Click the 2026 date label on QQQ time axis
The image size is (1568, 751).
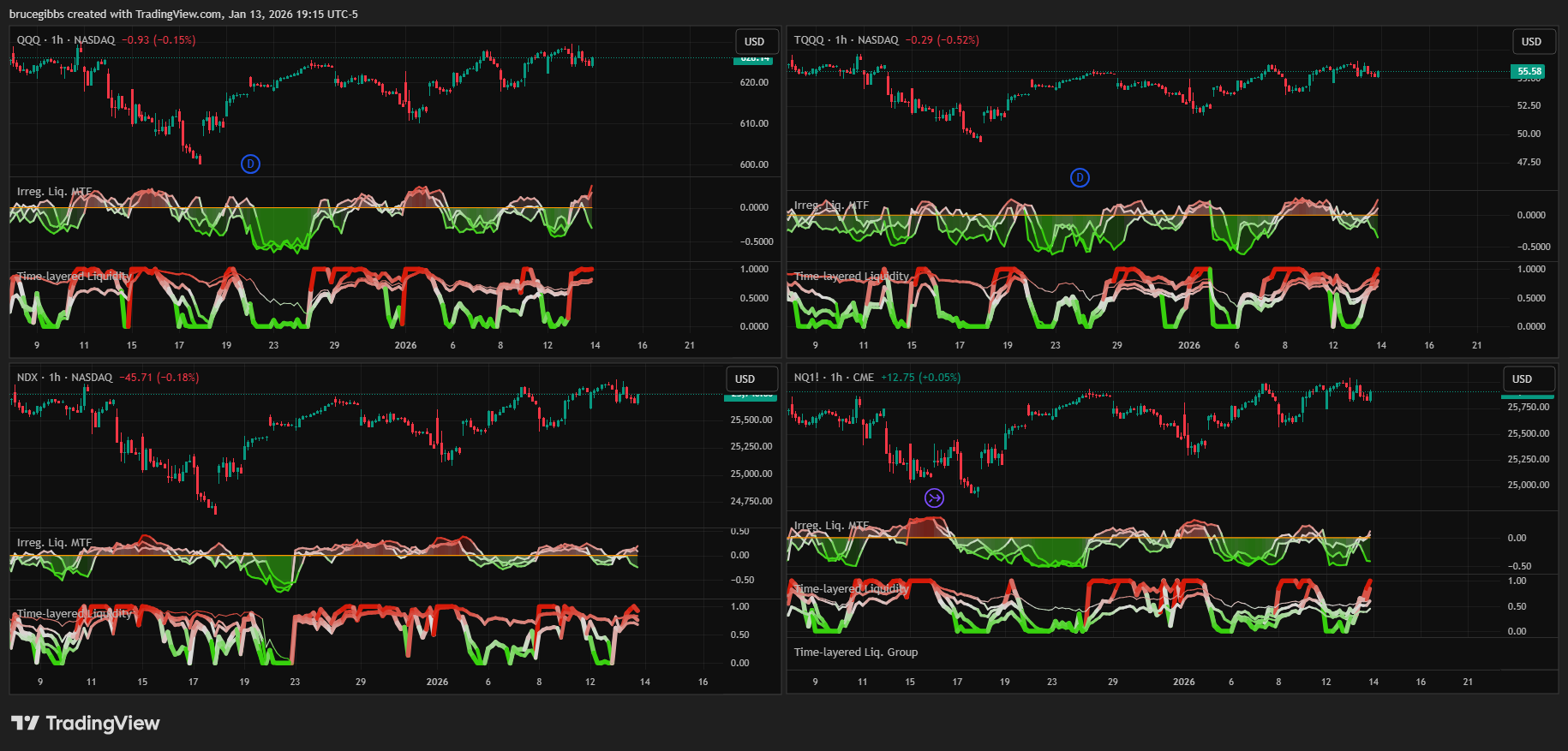[x=405, y=345]
